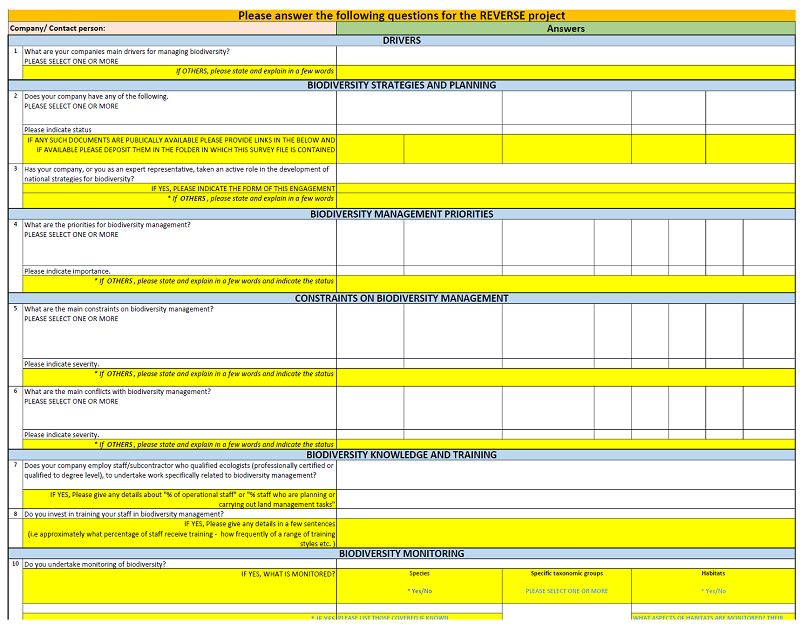
Task: Click the BIODIVERSITY MANAGEMENT PRIORITIES header
Action: tap(401, 214)
